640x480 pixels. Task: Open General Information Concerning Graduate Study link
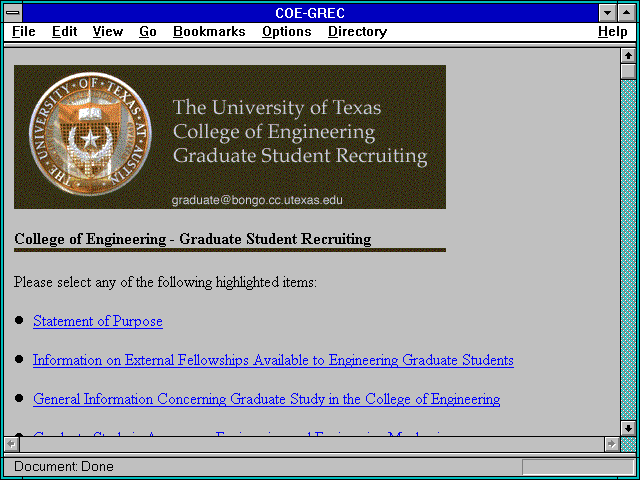pyautogui.click(x=267, y=399)
